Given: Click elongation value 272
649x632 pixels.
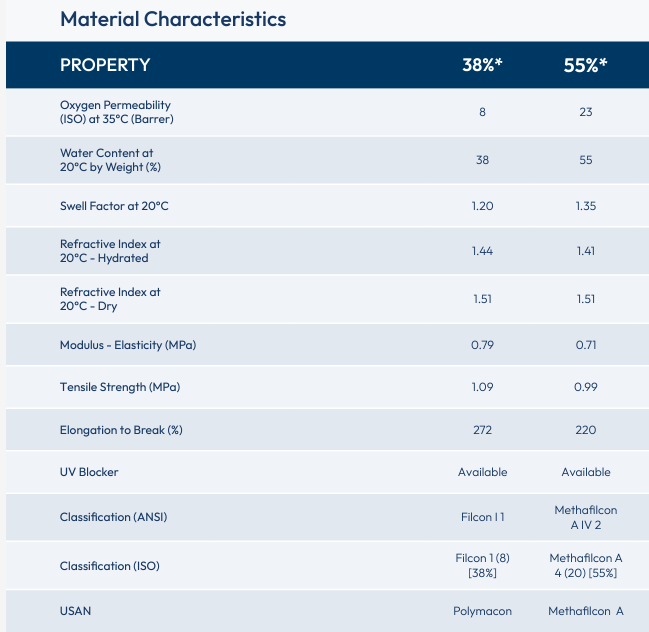Looking at the screenshot, I should pos(482,430).
